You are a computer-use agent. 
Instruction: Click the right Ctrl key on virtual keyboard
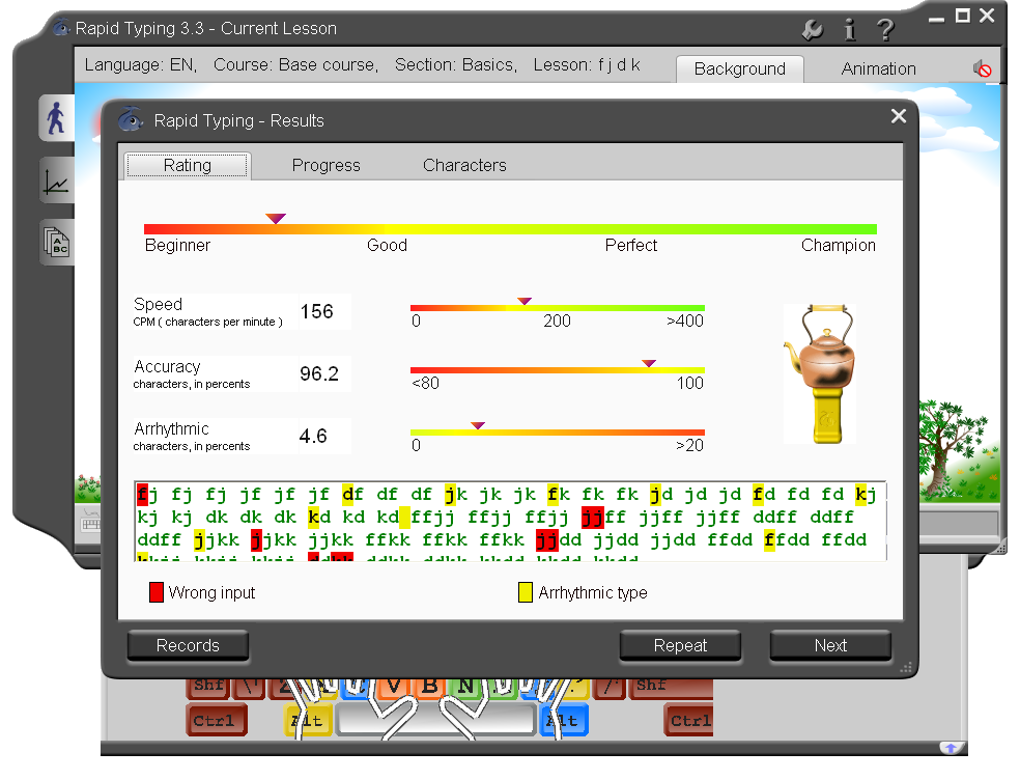click(689, 720)
